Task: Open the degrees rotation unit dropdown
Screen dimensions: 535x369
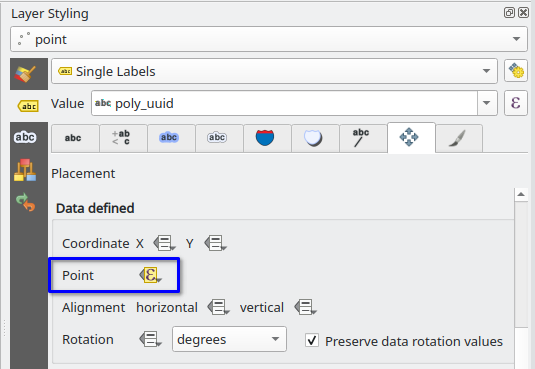Action: point(229,339)
